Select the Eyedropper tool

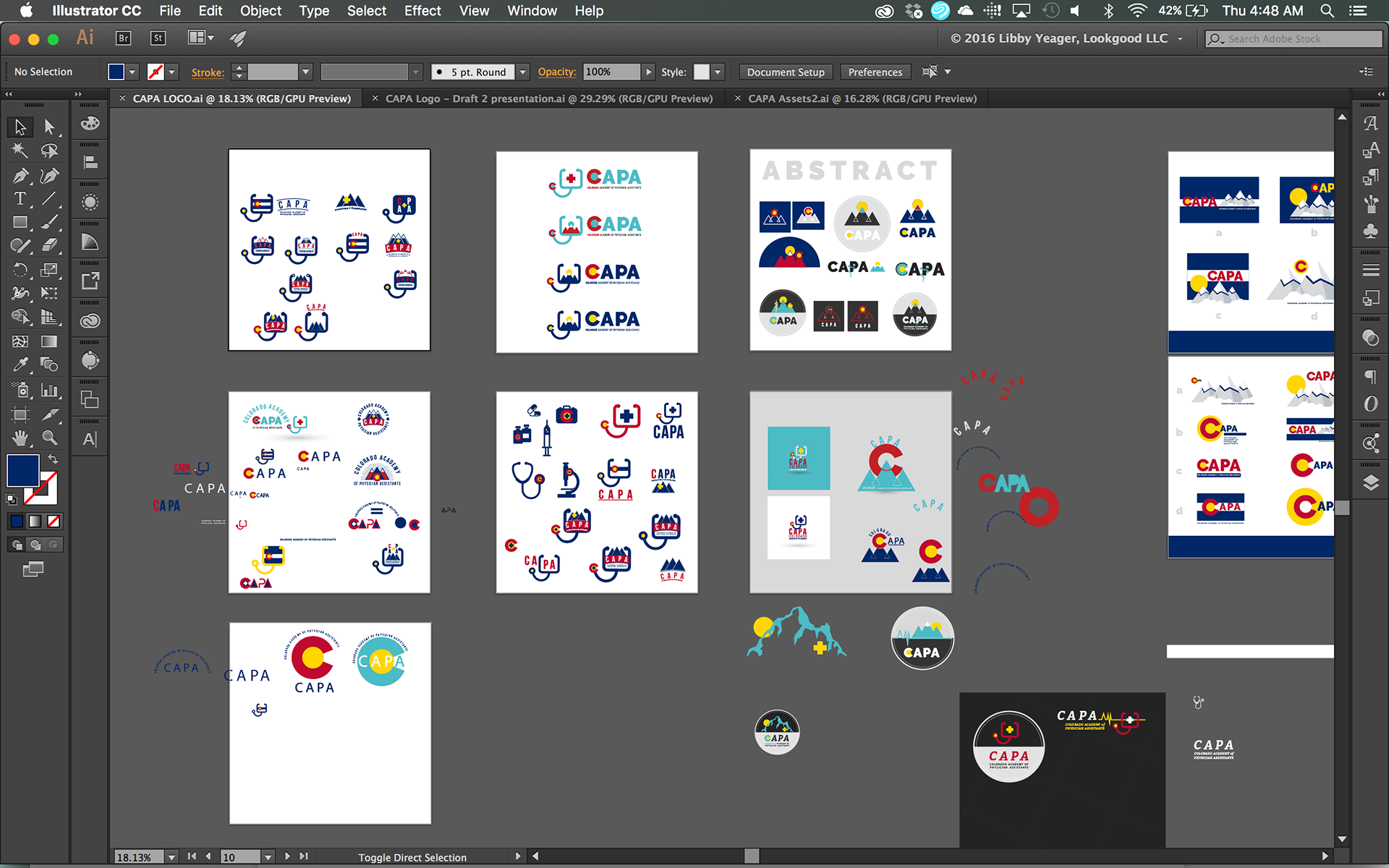pyautogui.click(x=20, y=365)
